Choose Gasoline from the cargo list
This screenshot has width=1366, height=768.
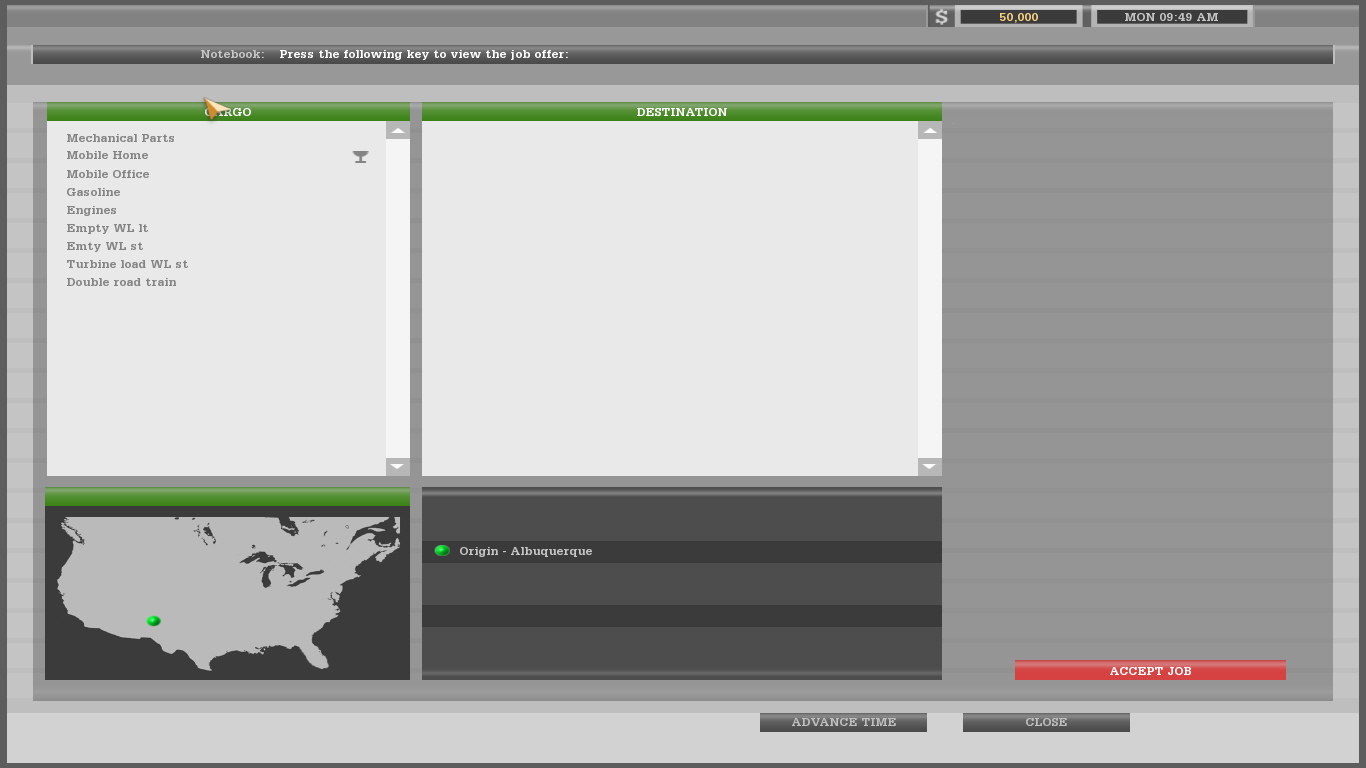93,192
